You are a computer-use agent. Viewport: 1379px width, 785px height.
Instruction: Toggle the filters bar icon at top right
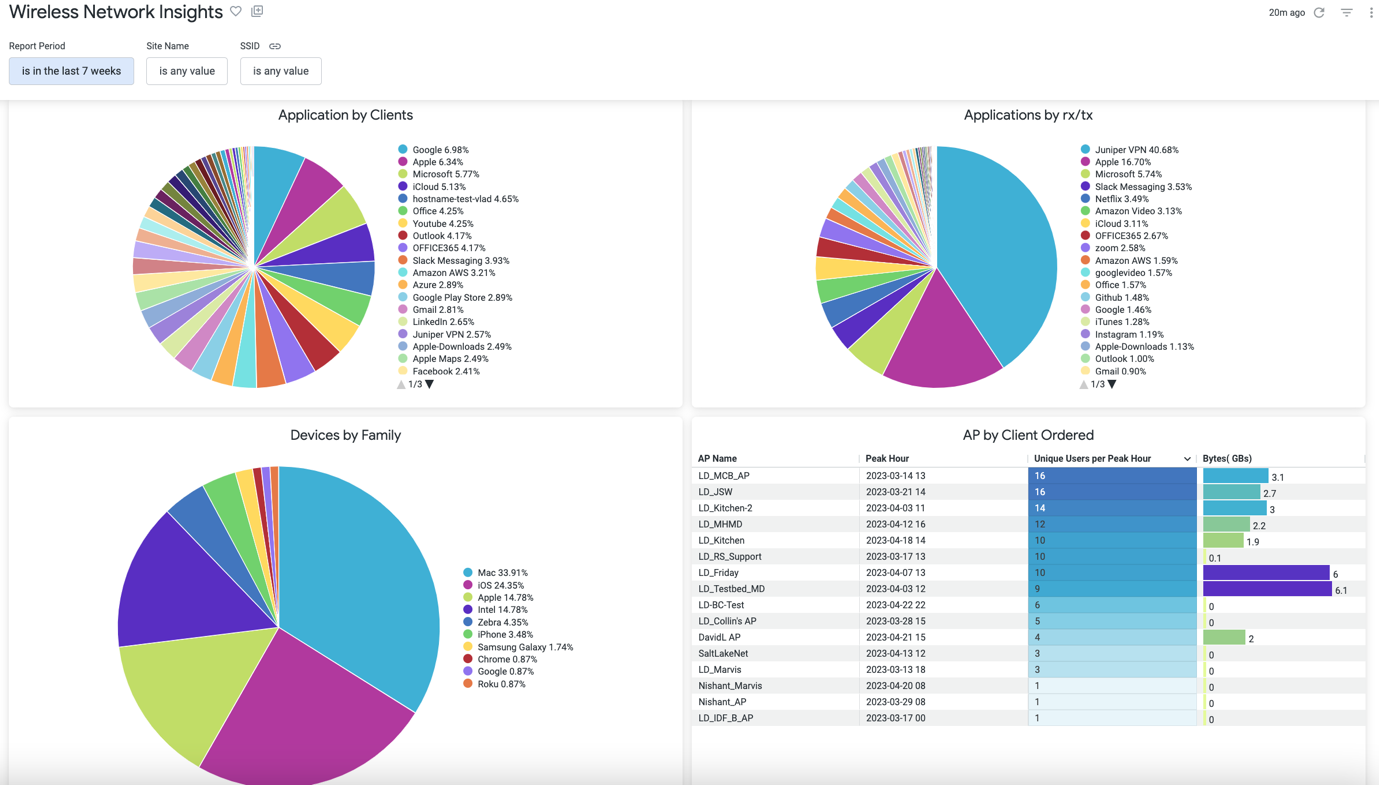coord(1346,13)
